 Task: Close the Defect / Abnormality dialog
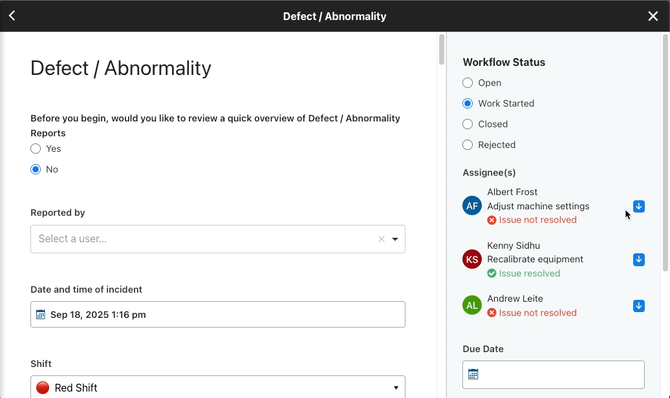pos(653,16)
